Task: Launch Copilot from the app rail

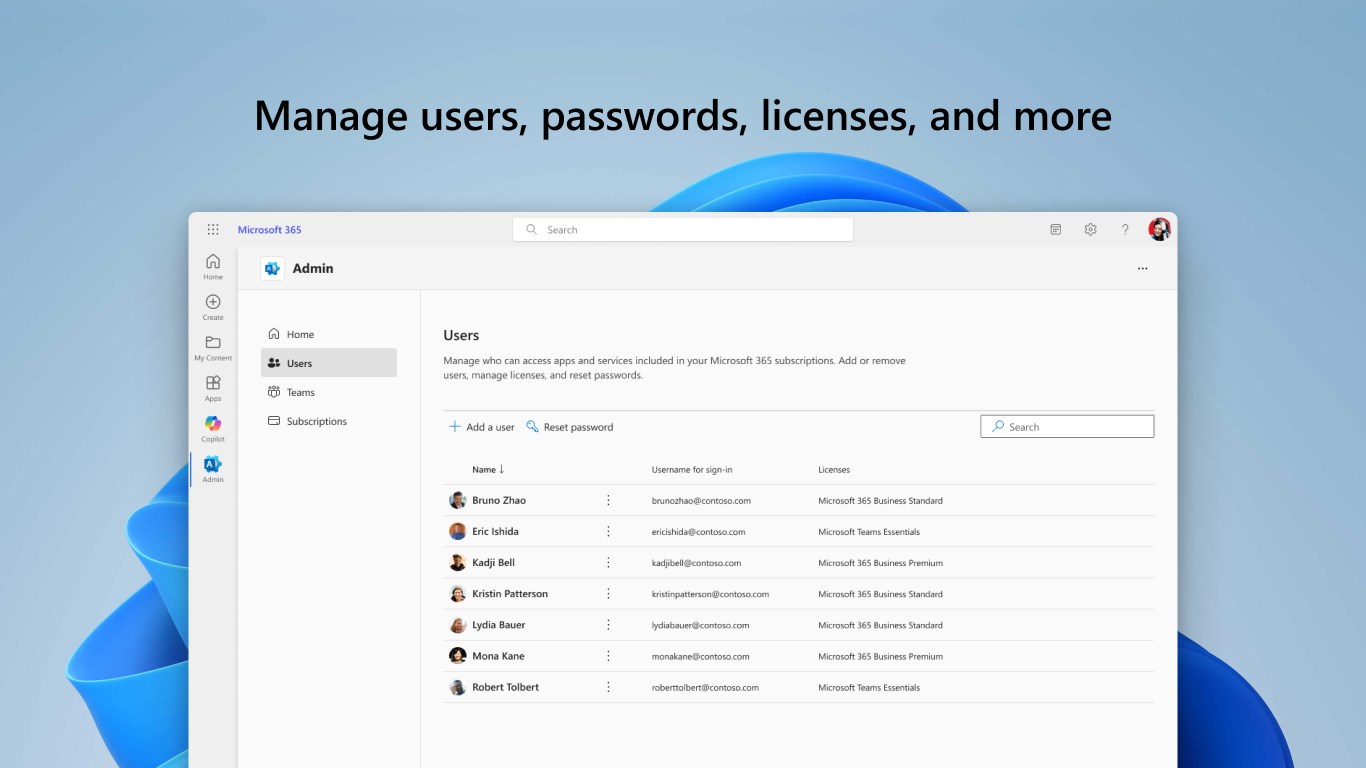Action: (x=213, y=429)
